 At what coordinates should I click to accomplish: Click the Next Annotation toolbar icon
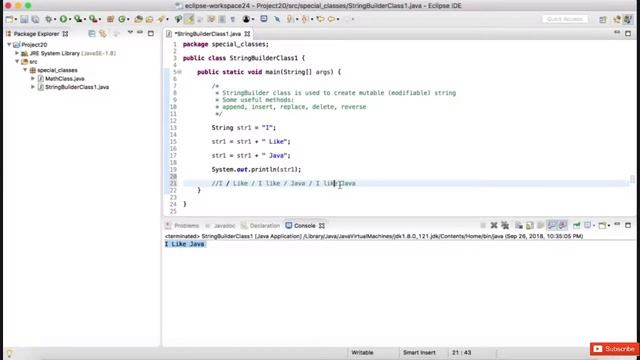[289, 19]
